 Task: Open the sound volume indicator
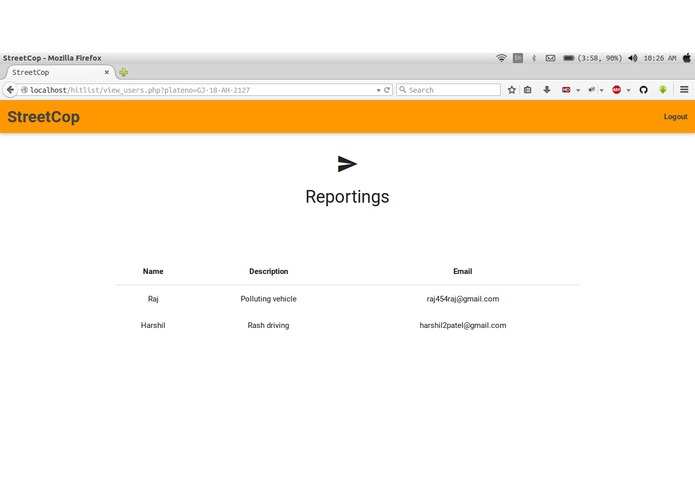point(633,58)
